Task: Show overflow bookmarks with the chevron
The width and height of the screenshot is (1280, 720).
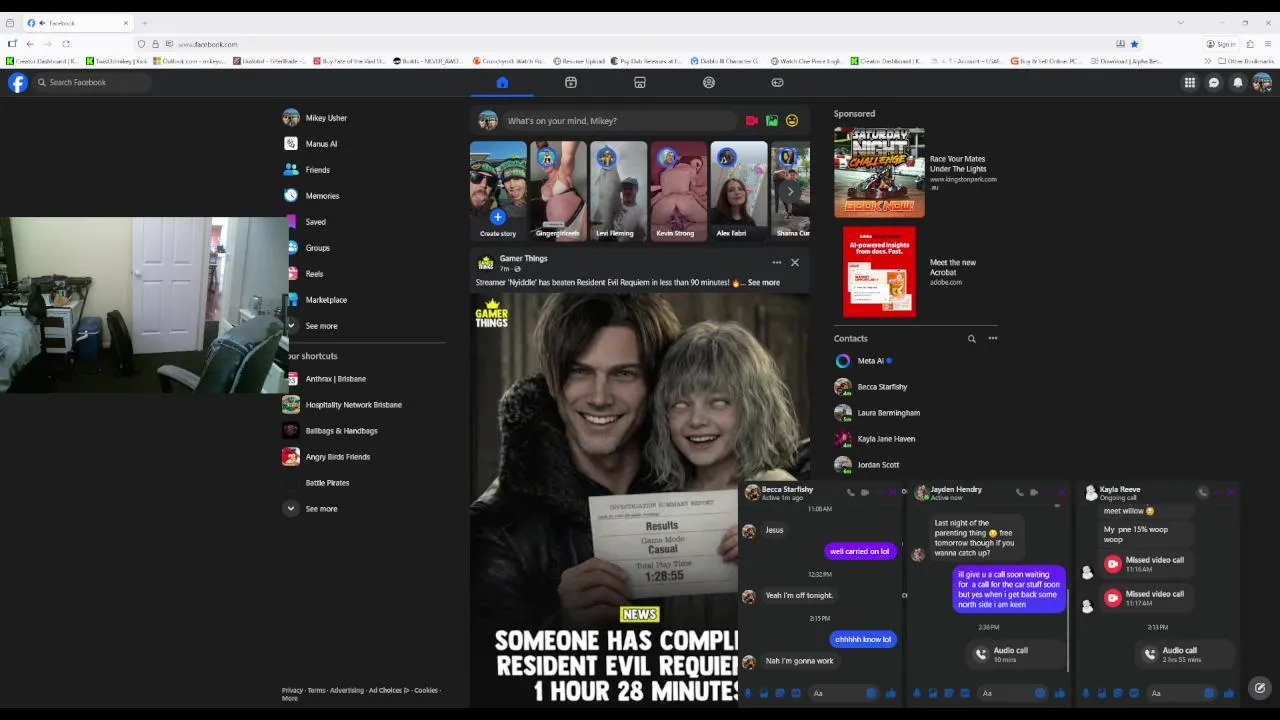Action: coord(1207,61)
